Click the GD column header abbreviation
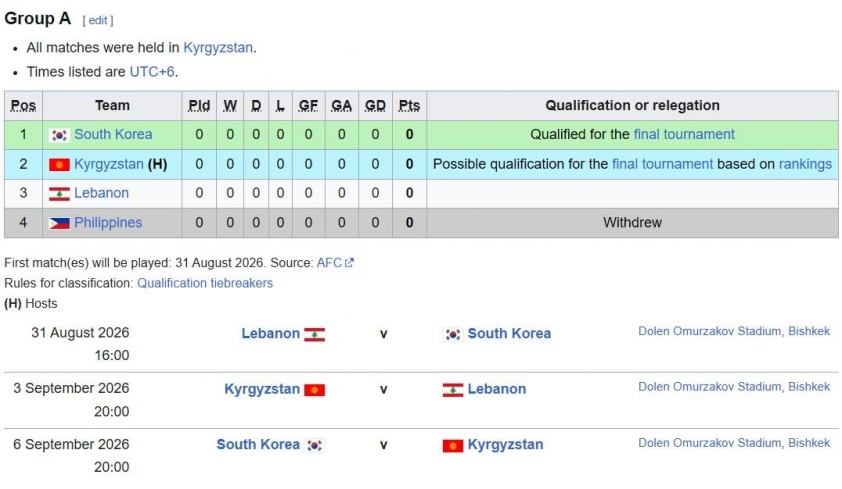The image size is (842, 489). (x=375, y=106)
